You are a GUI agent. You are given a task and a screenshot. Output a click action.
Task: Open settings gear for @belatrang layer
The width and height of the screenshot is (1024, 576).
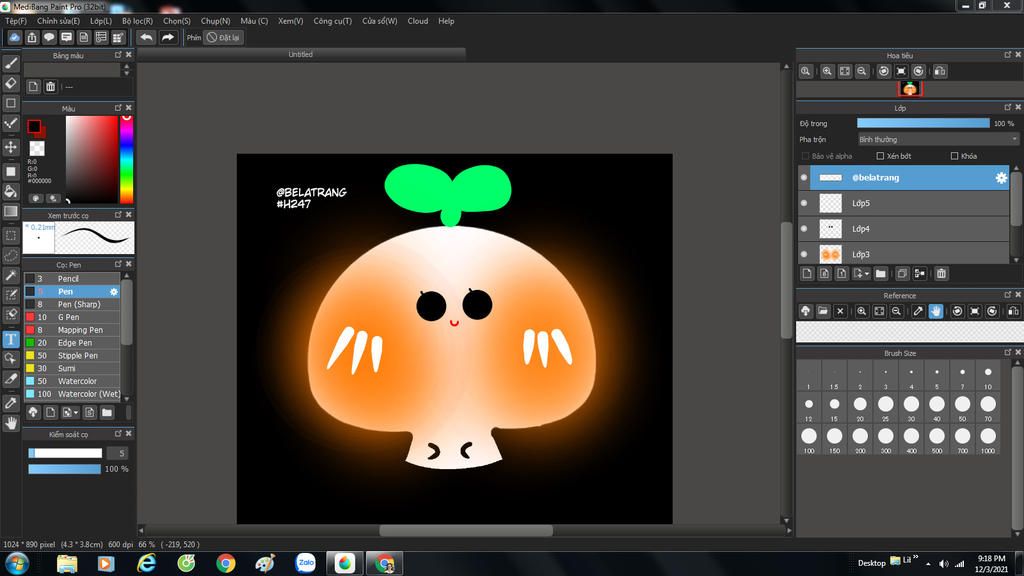tap(1001, 178)
